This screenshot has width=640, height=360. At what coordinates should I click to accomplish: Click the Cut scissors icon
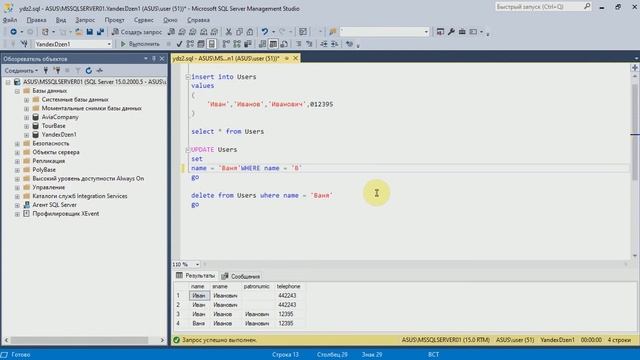(x=228, y=31)
